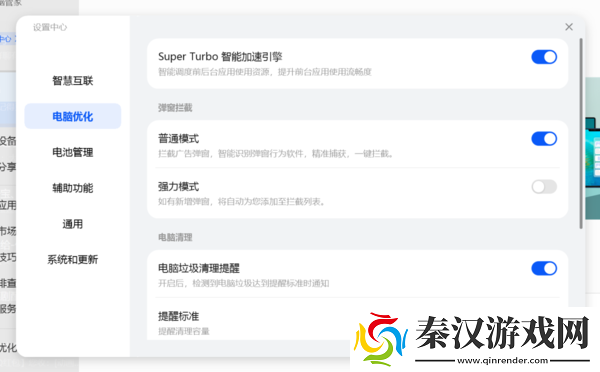Open 系统和更新 section
Screen dimensions: 600x372
(73, 259)
